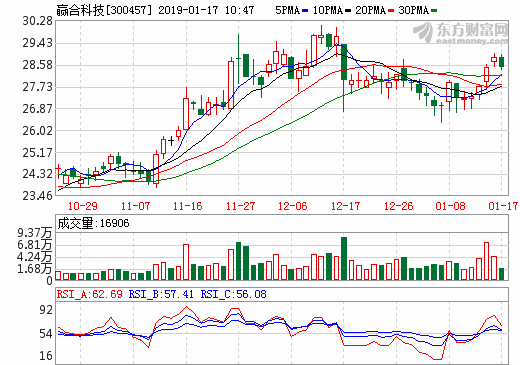Click the 11-07 date label
This screenshot has height=365, width=520.
(135, 206)
